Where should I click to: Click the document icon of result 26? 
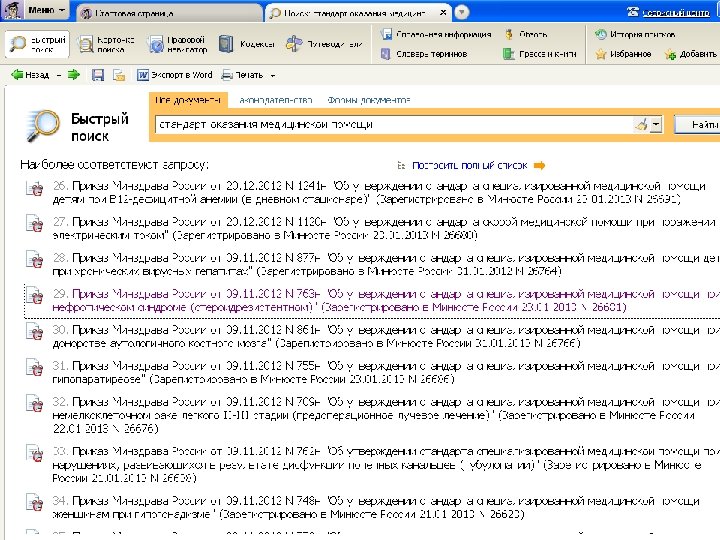(x=34, y=188)
